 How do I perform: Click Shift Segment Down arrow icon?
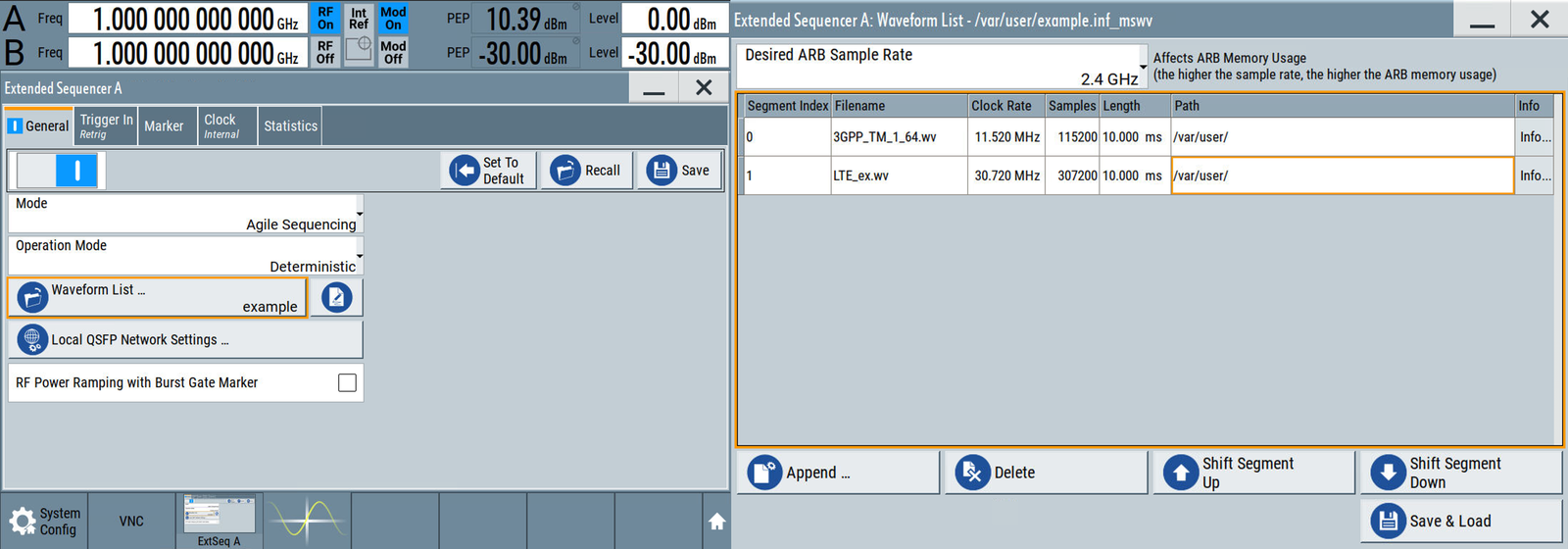pyautogui.click(x=1388, y=473)
